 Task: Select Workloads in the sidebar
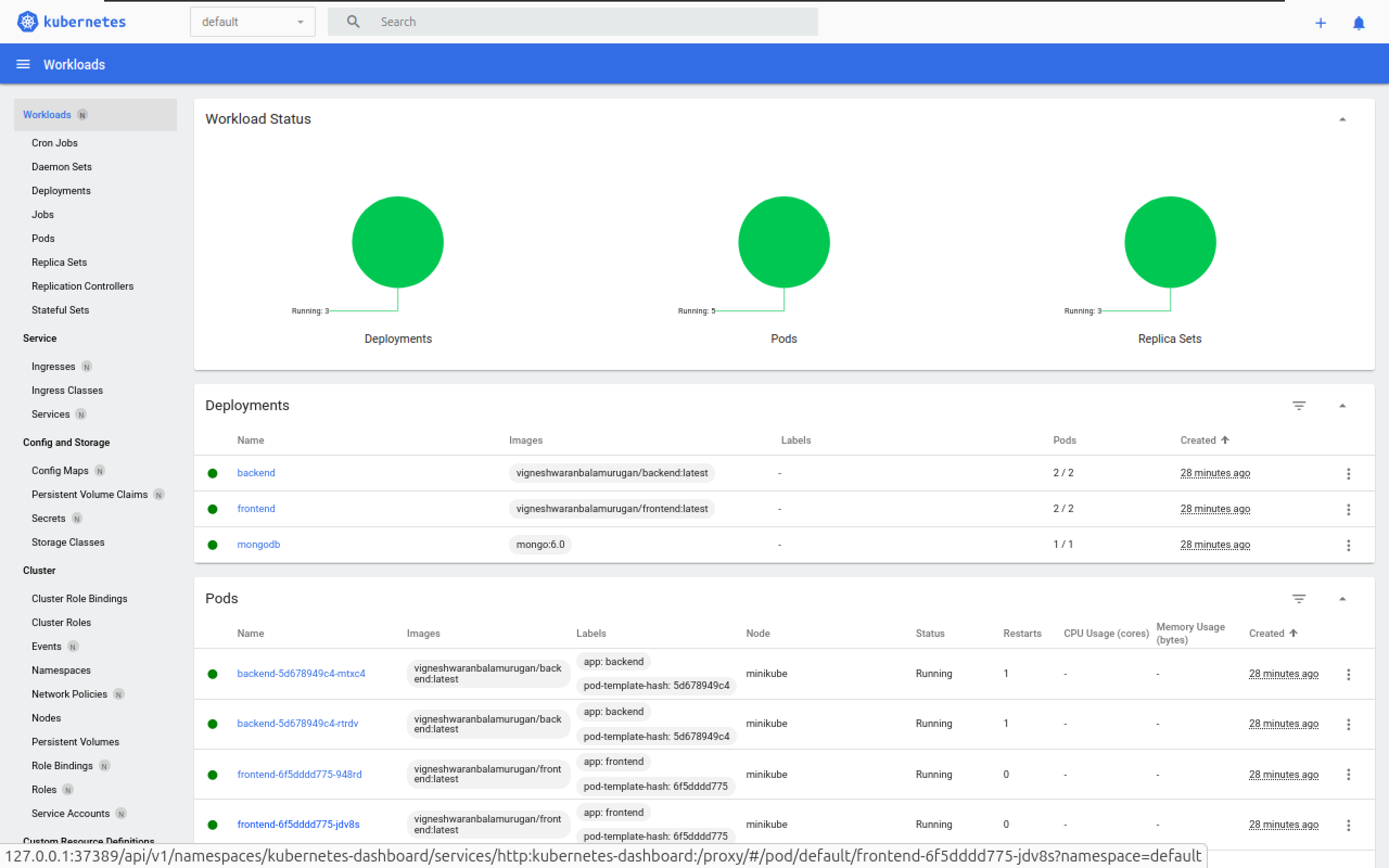(95, 115)
